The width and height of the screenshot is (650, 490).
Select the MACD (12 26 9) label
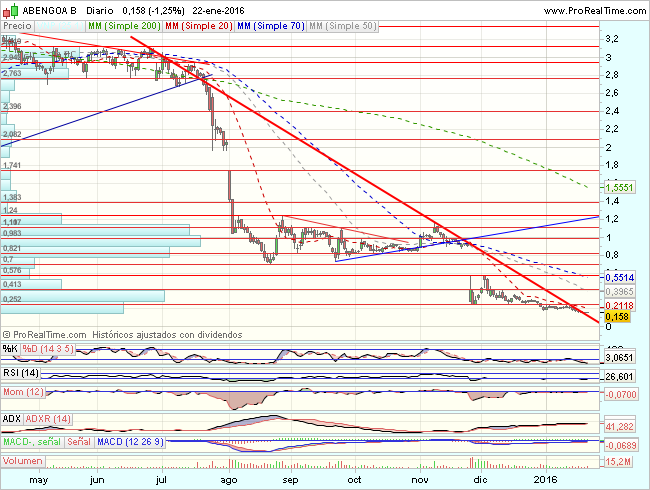130,442
